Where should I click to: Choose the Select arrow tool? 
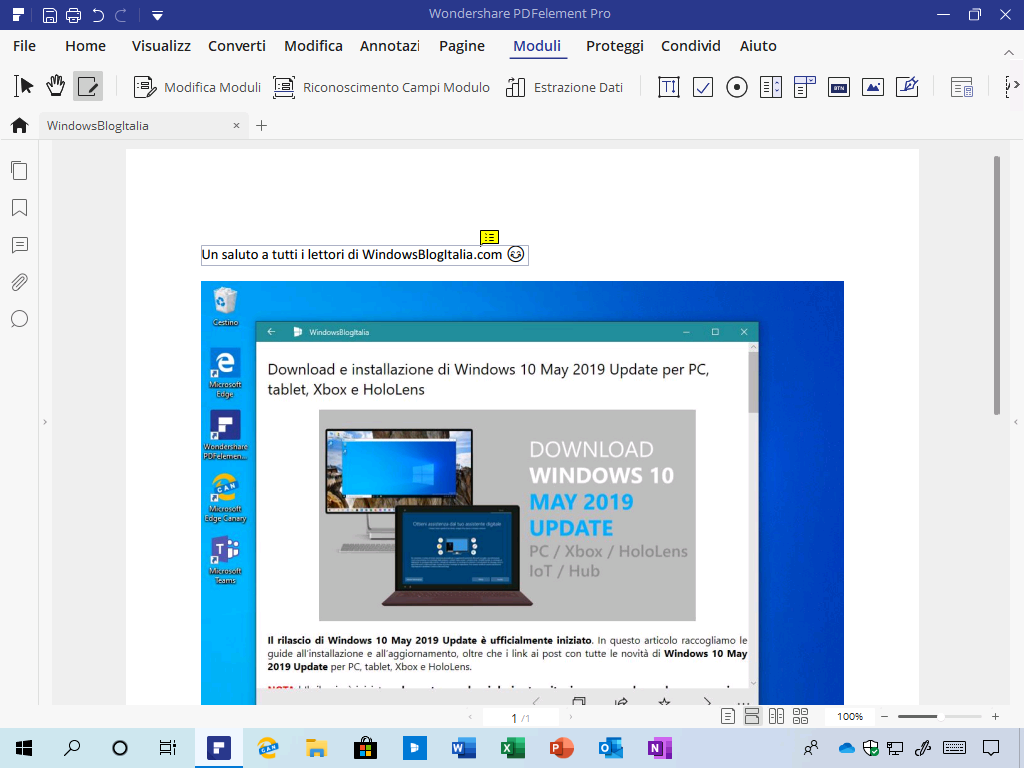point(23,86)
